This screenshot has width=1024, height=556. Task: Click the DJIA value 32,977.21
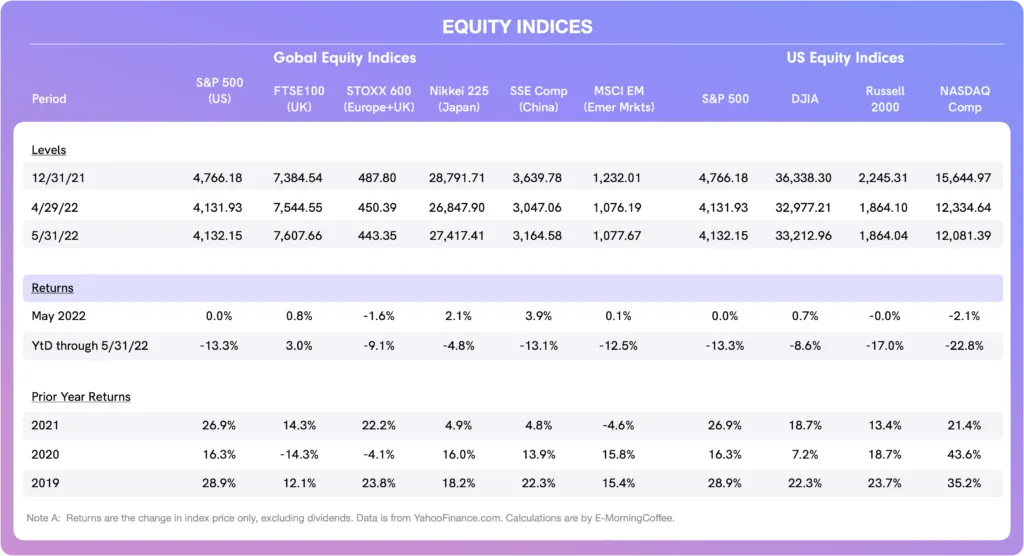click(803, 208)
